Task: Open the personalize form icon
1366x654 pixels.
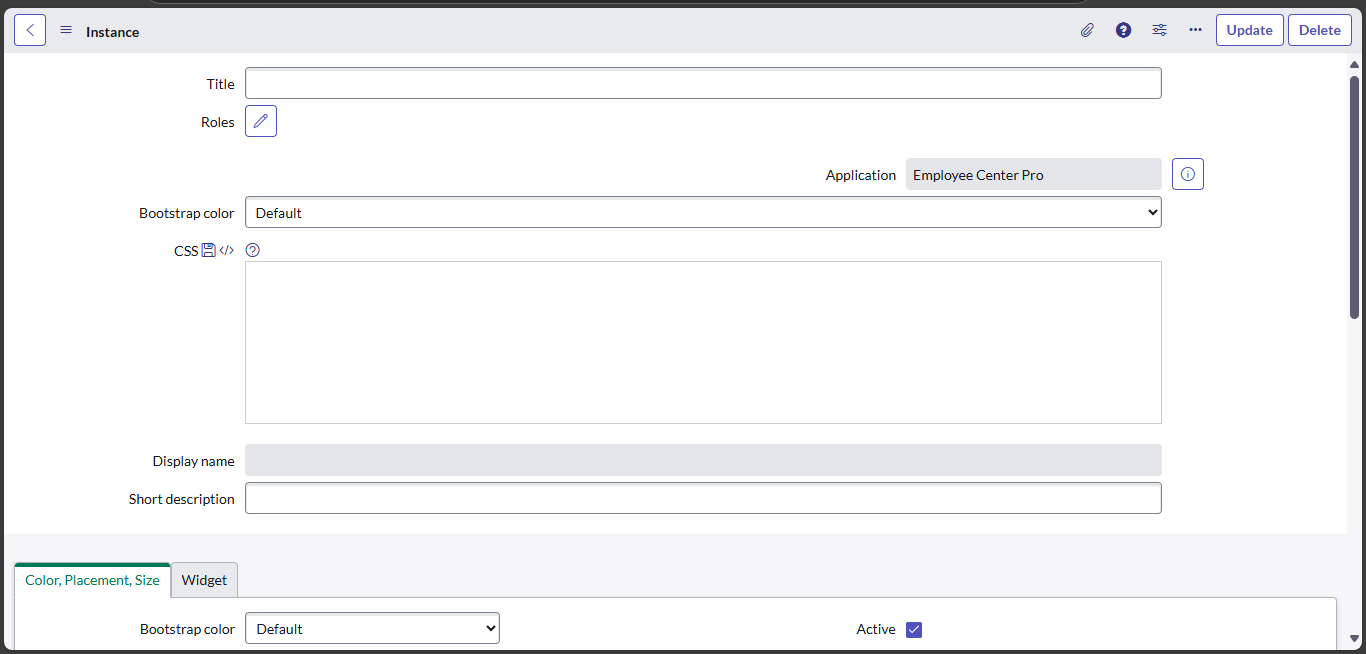Action: pyautogui.click(x=1159, y=30)
